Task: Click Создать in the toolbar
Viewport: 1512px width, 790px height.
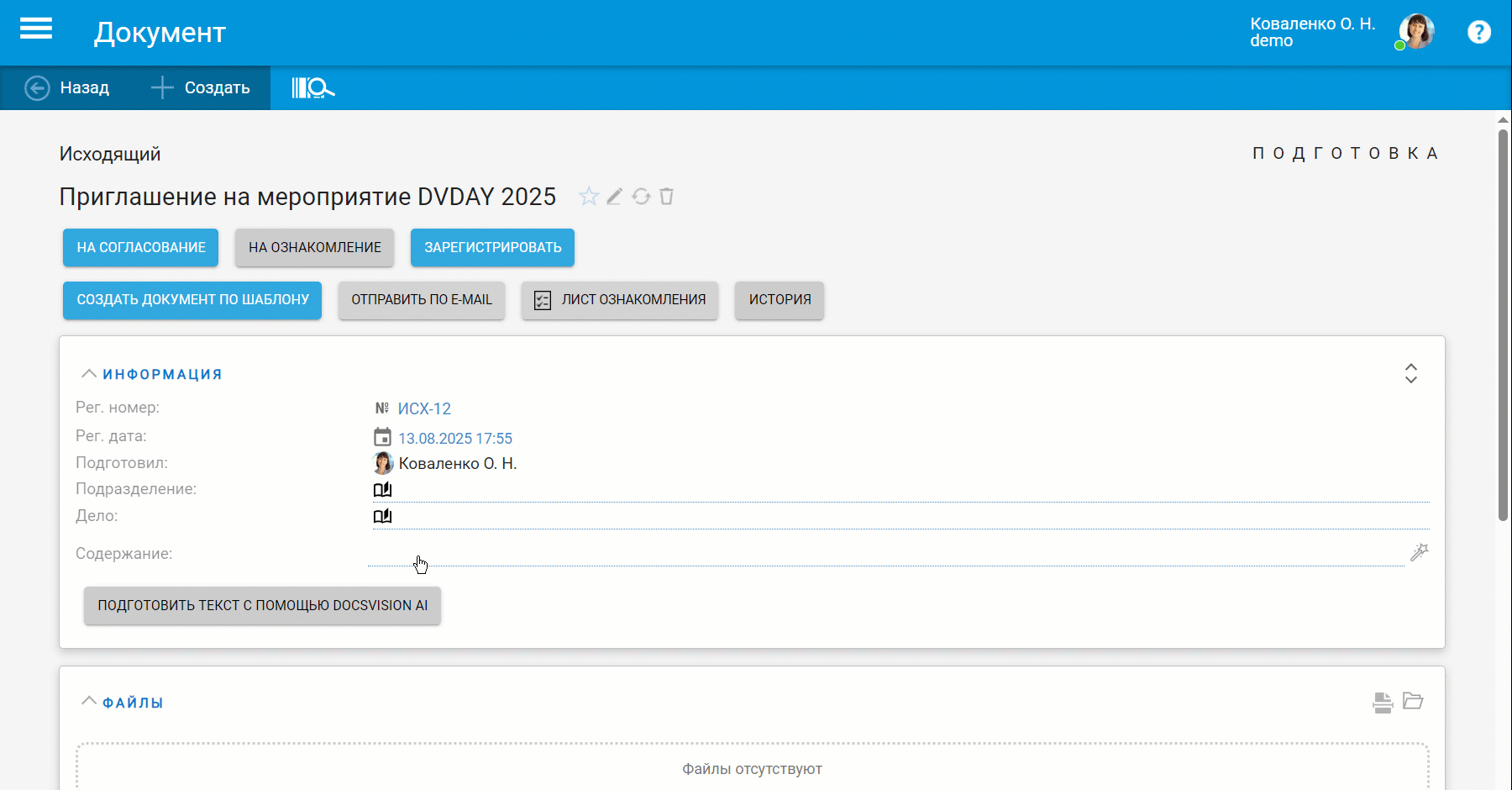Action: pyautogui.click(x=201, y=87)
